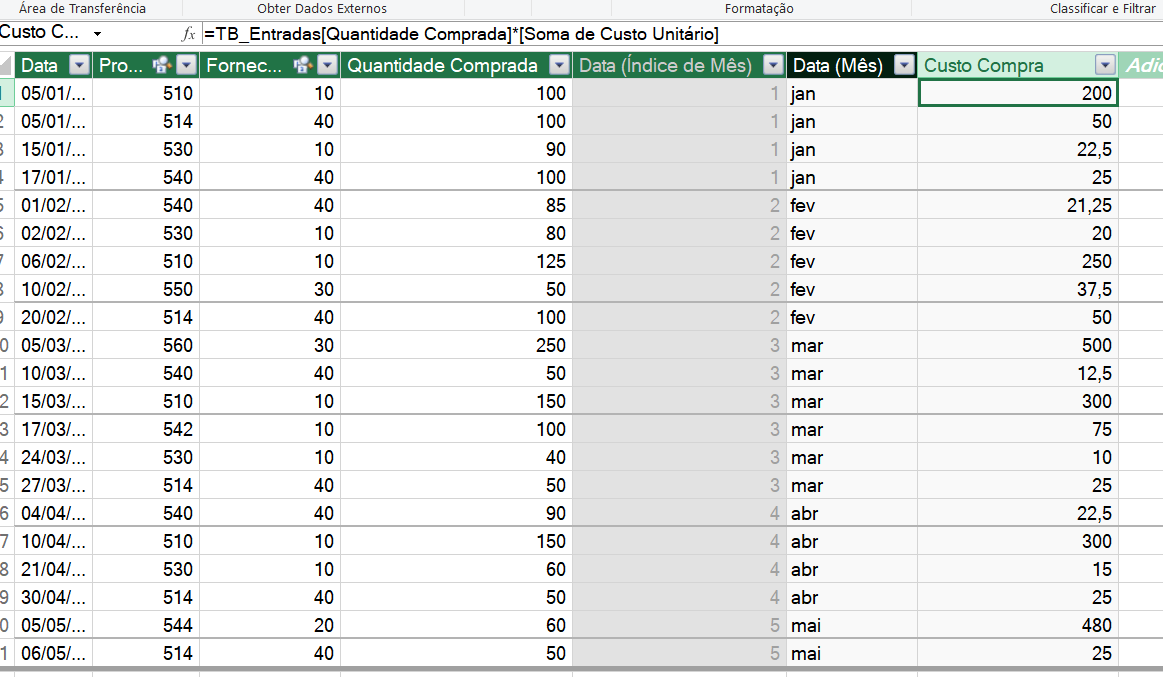This screenshot has height=677, width=1163.
Task: Click the date cell 06/05/...
Action: coord(53,653)
